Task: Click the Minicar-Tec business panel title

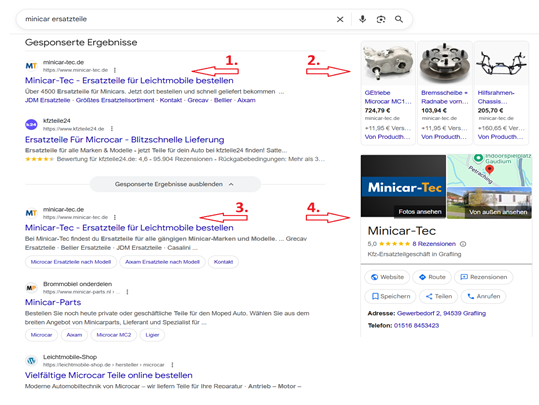Action: tap(402, 231)
